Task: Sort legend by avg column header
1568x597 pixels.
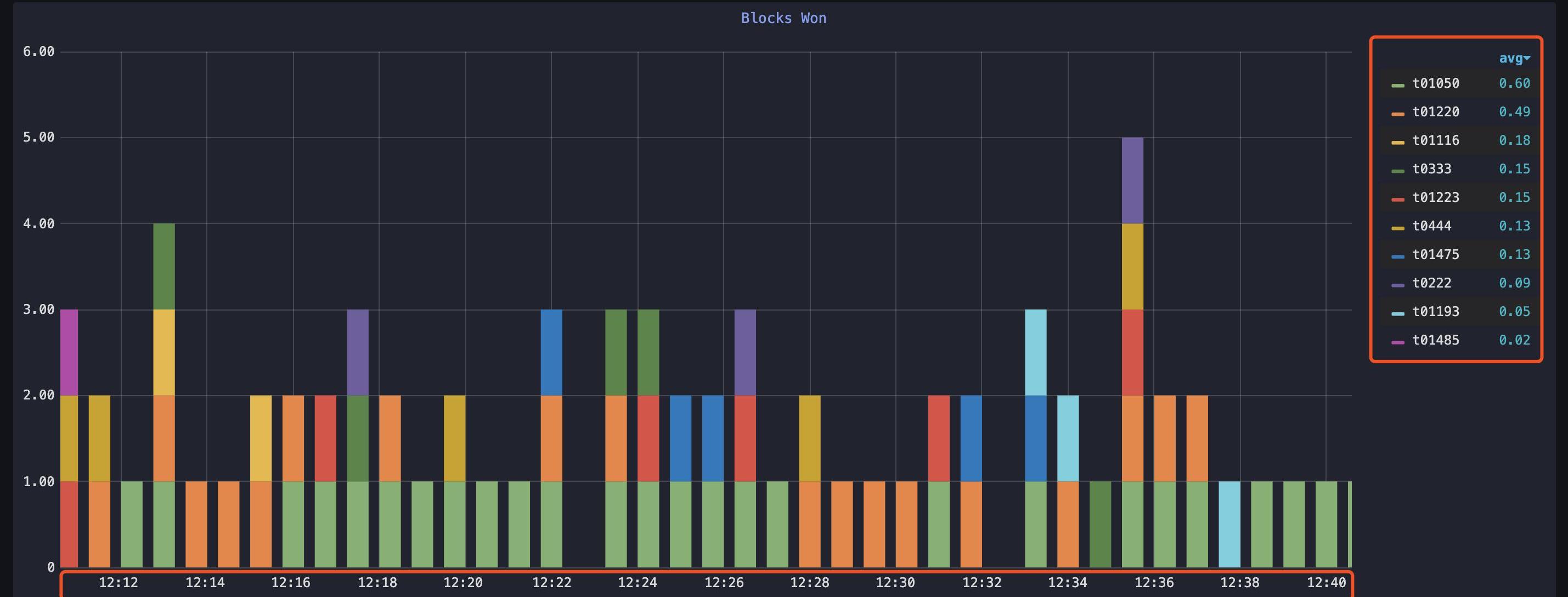Action: tap(1513, 58)
